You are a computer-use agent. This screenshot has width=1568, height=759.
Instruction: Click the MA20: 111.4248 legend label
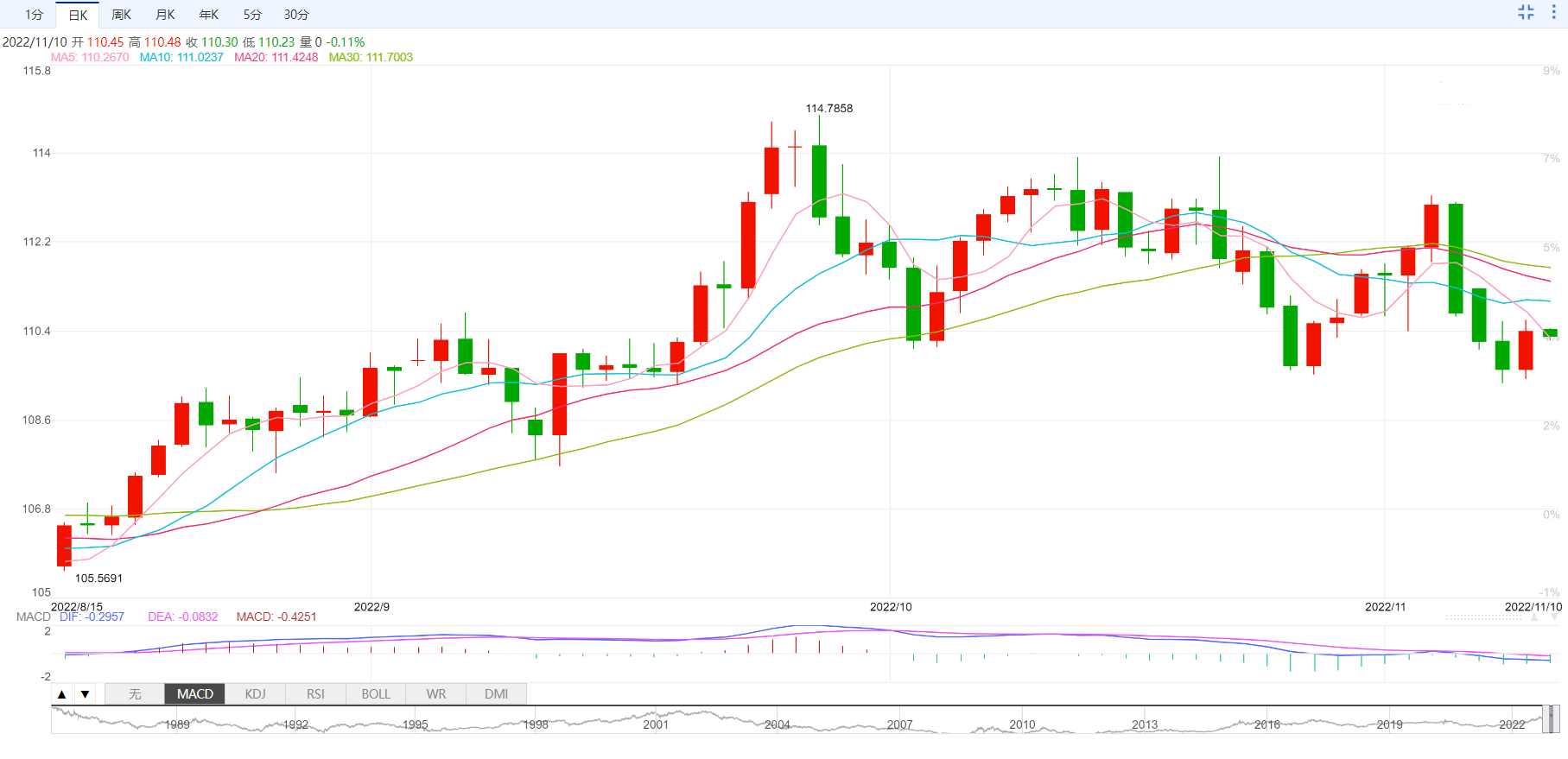(x=276, y=58)
